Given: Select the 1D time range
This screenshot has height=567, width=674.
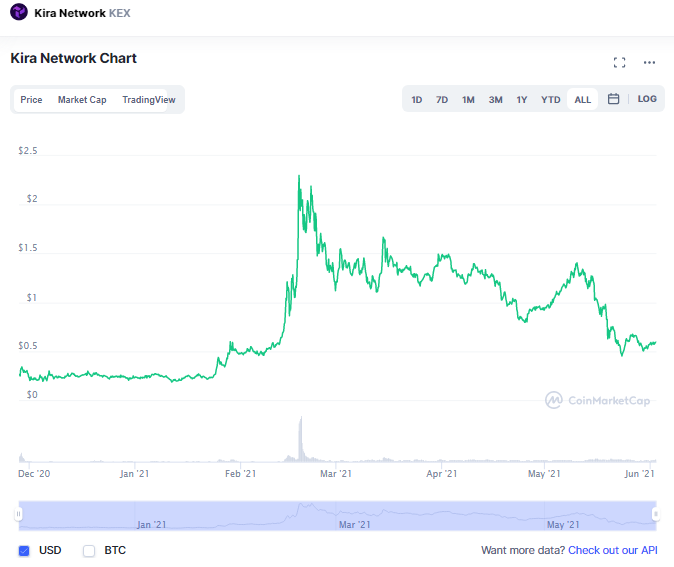Looking at the screenshot, I should 417,100.
